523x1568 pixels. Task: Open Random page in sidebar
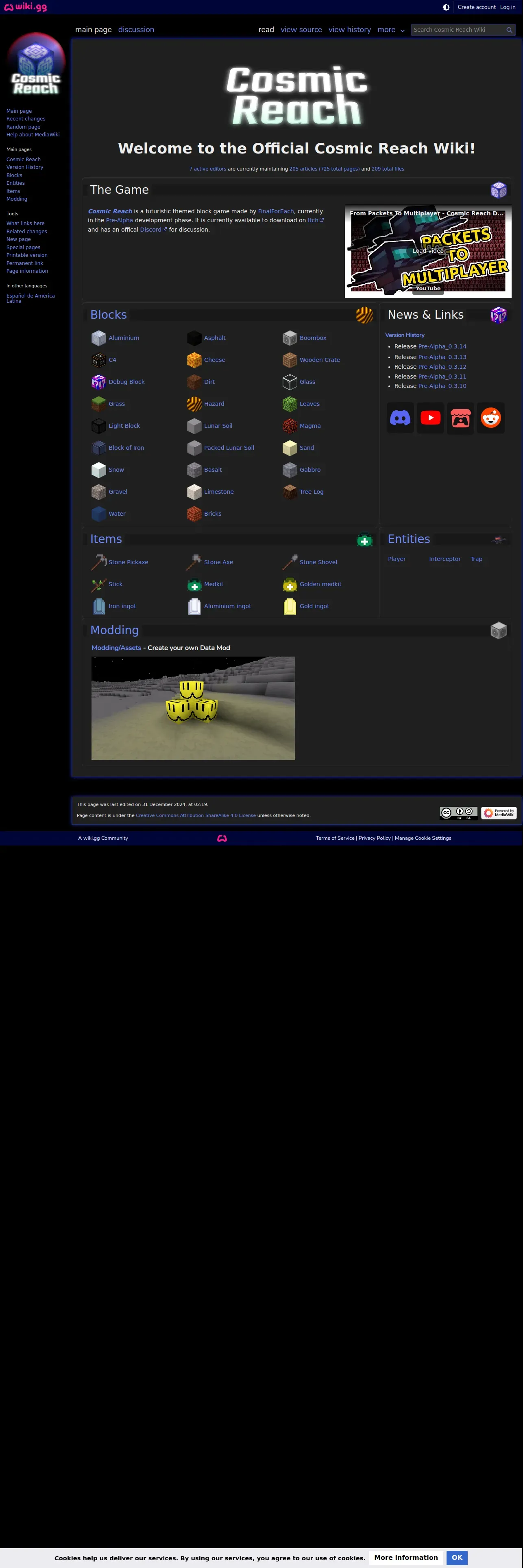[23, 127]
